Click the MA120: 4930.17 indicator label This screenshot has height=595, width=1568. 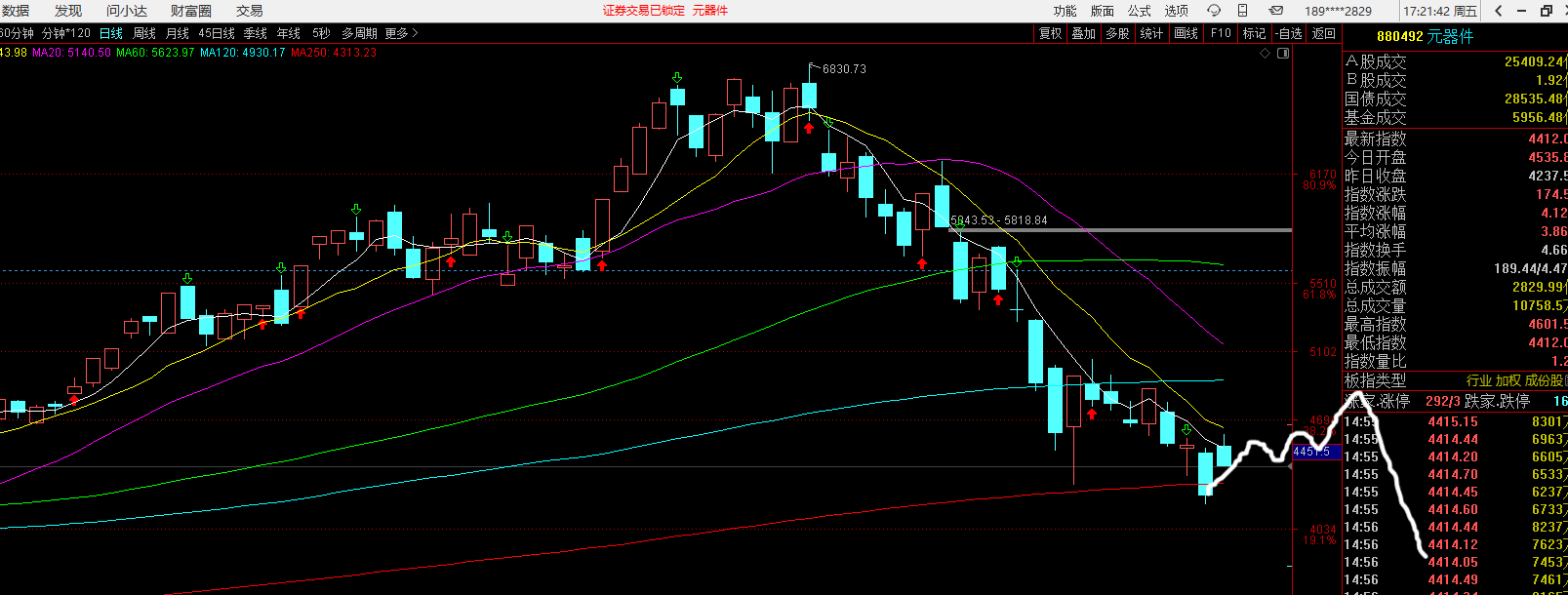point(242,53)
